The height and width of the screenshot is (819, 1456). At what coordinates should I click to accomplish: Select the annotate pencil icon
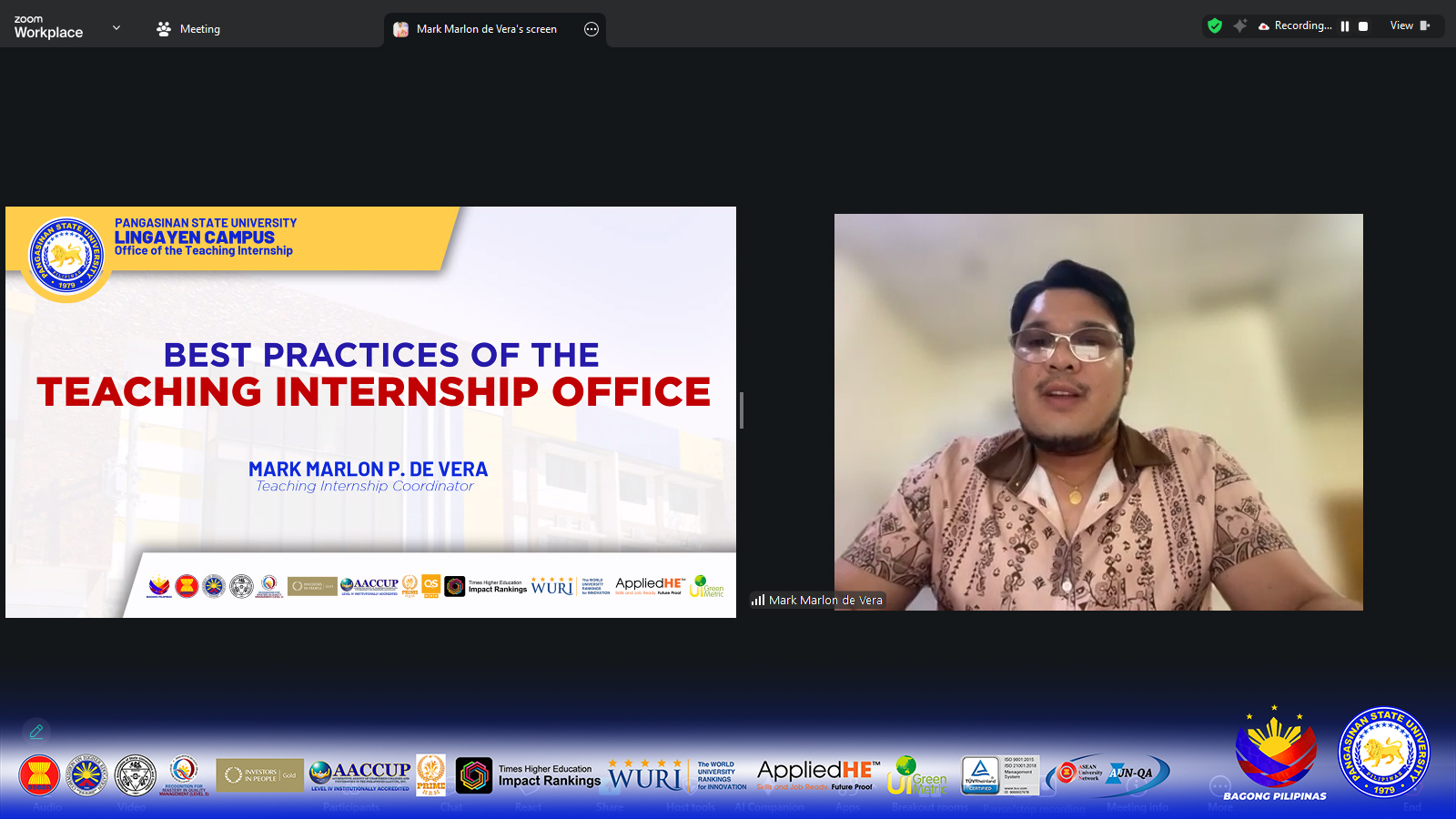36,731
